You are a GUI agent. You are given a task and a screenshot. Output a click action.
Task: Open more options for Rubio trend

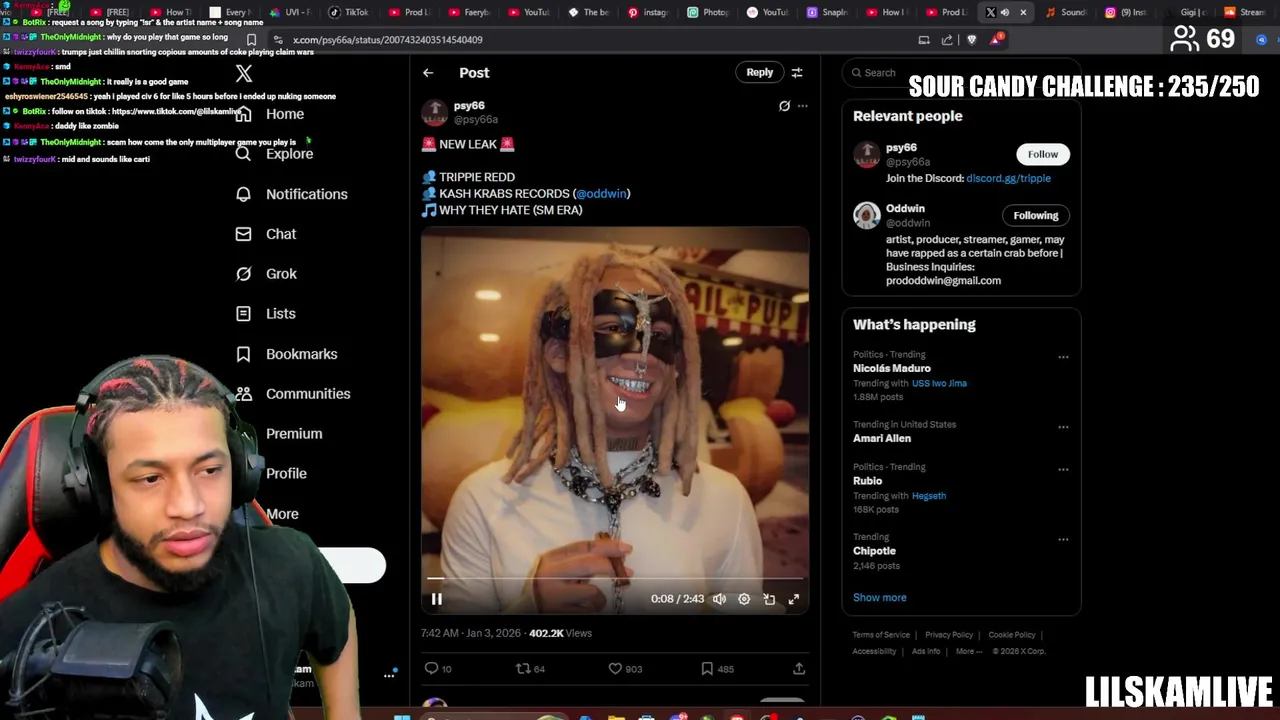[x=1063, y=469]
